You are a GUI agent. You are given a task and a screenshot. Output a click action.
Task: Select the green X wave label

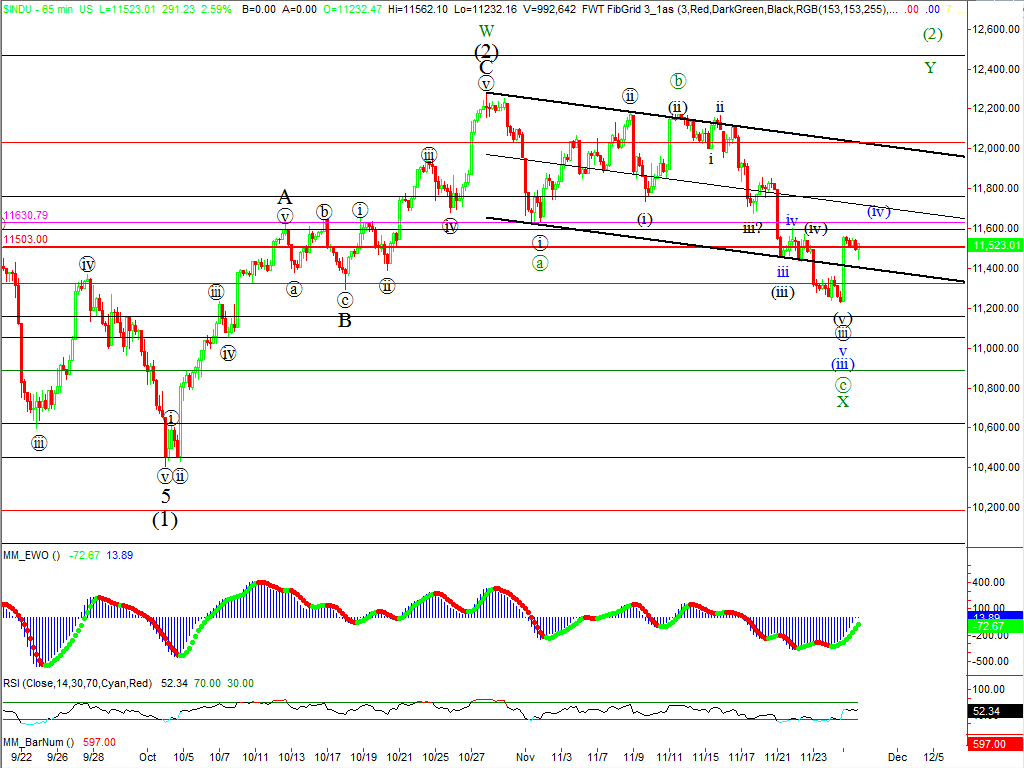[x=843, y=402]
